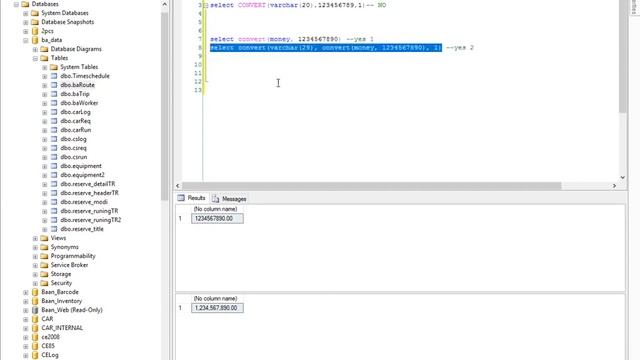640x360 pixels.
Task: Click the editor horizontal scrollbar thumb
Action: (x=371, y=186)
